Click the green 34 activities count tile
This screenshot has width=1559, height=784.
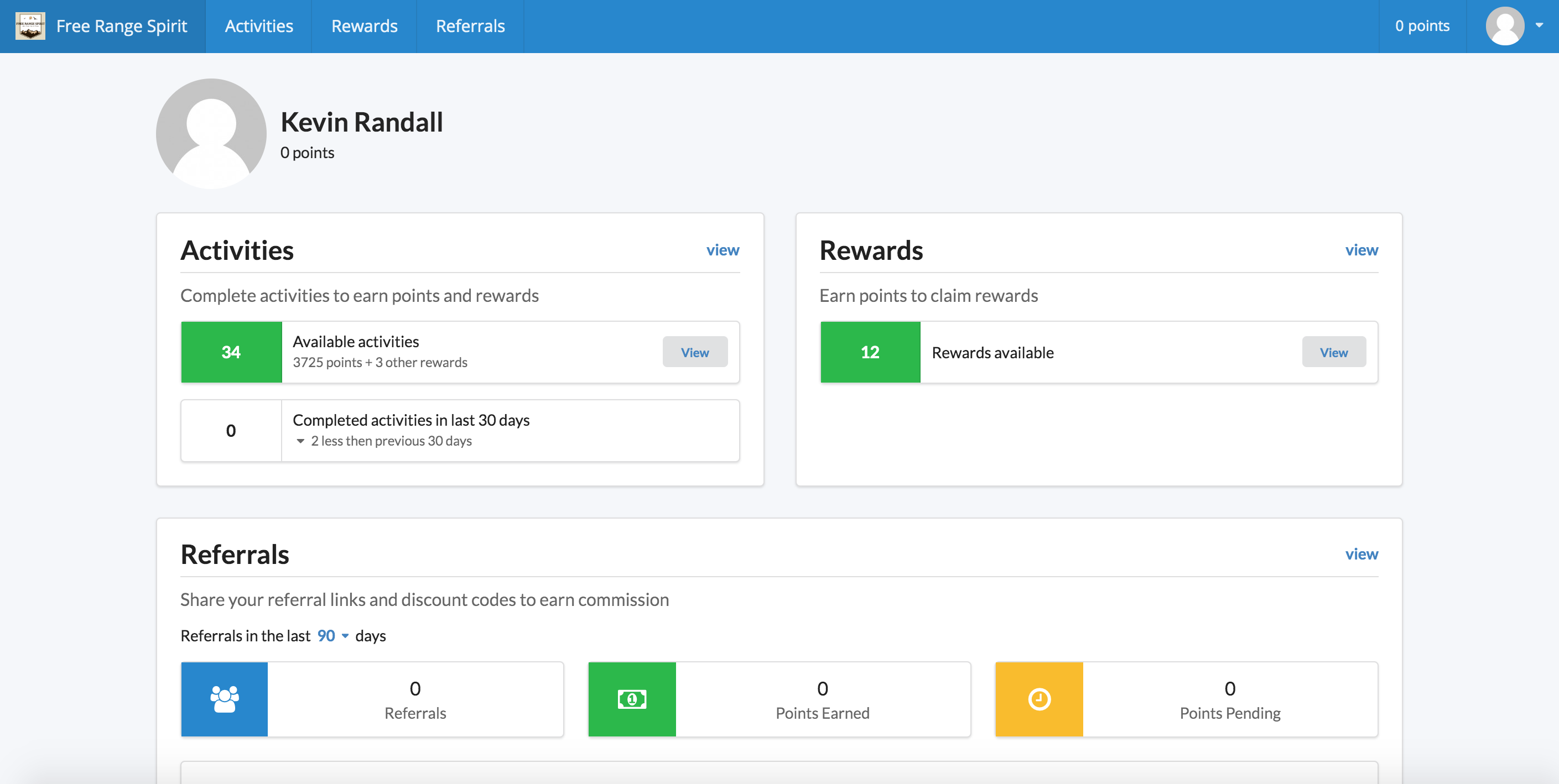tap(231, 352)
